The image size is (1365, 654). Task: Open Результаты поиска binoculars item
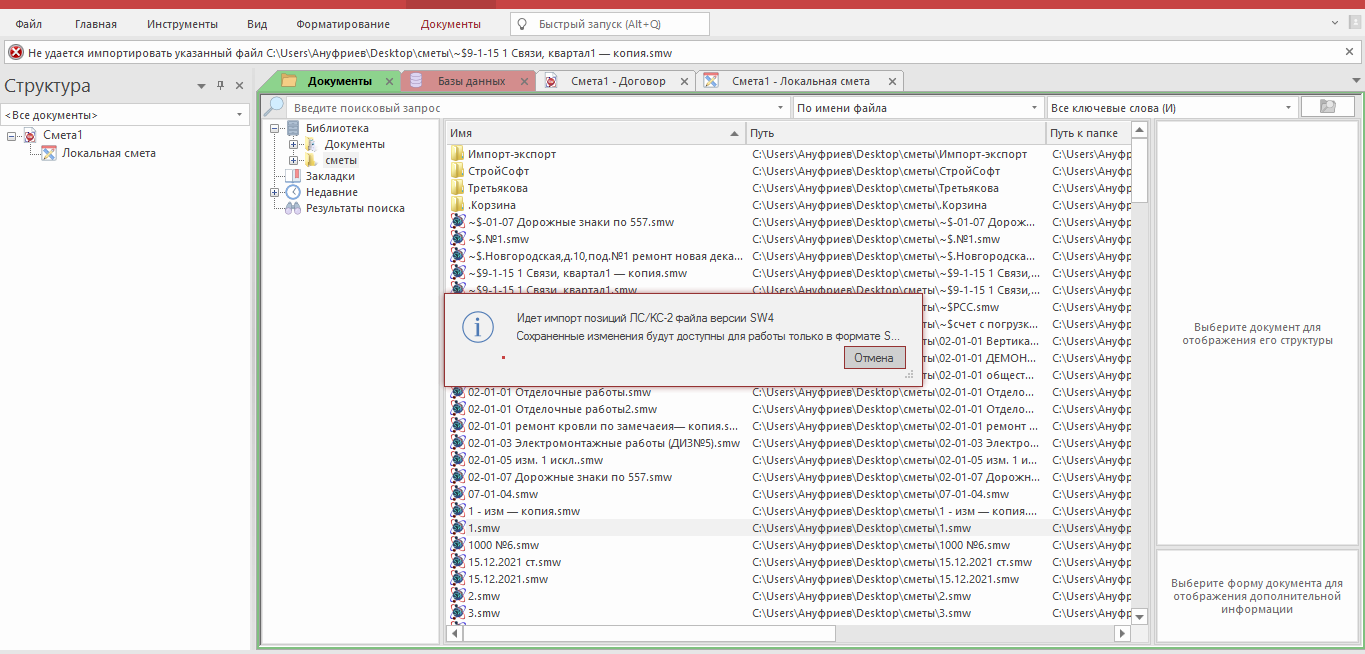pyautogui.click(x=355, y=208)
